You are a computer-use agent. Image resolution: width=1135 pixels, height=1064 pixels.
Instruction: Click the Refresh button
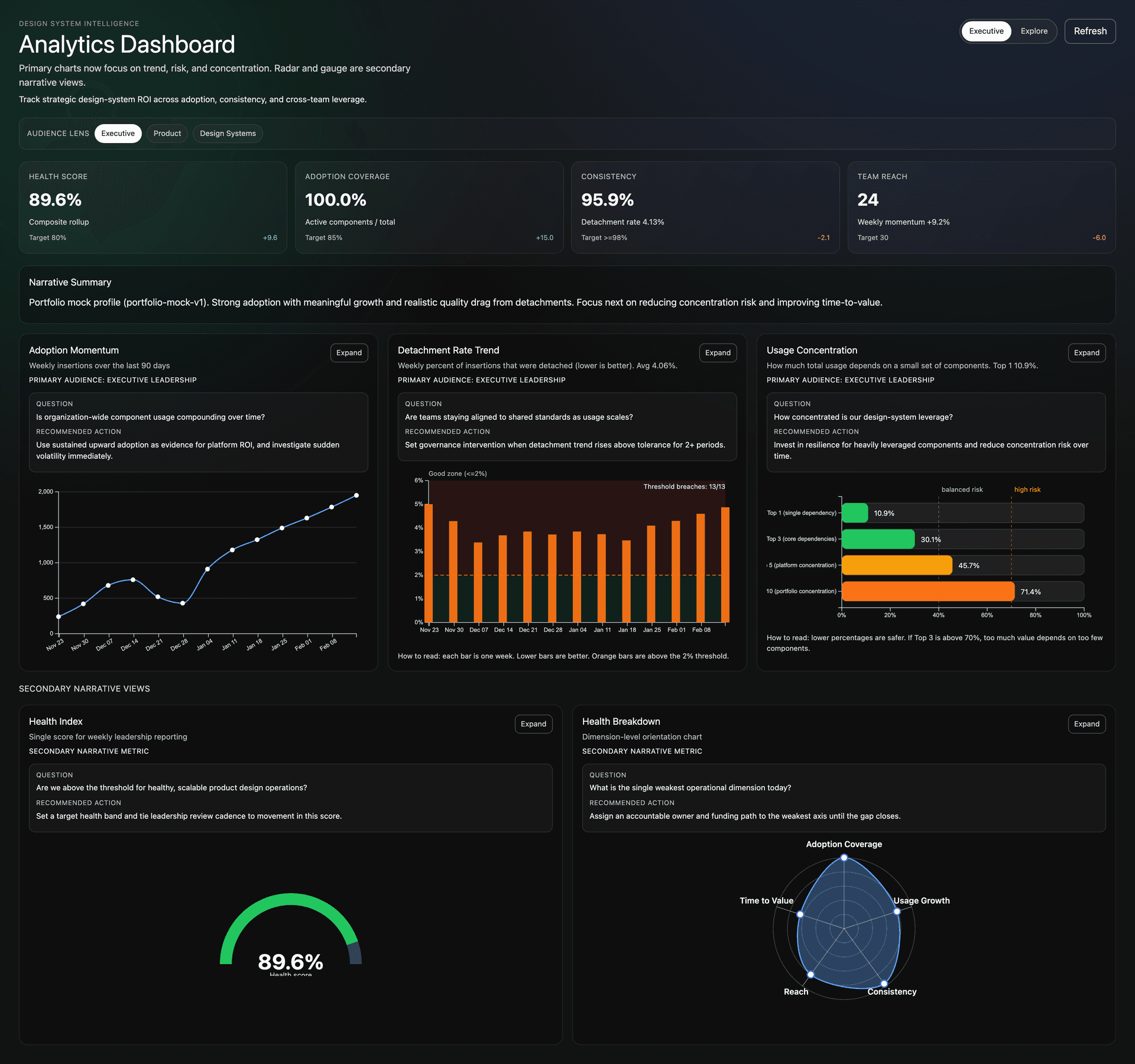(1089, 31)
